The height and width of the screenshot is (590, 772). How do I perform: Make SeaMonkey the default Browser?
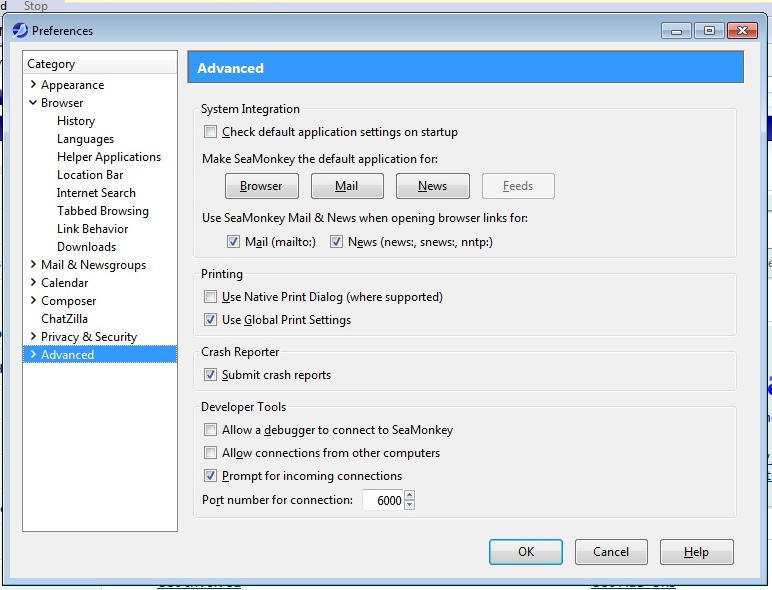[x=261, y=186]
